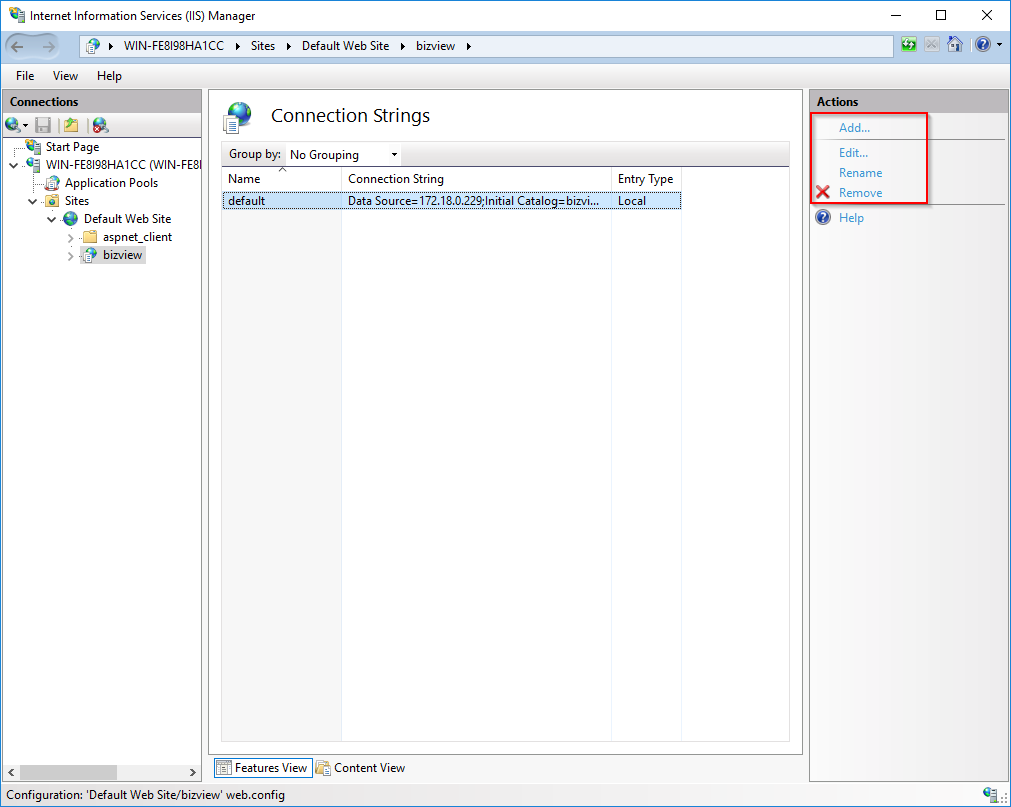Viewport: 1011px width, 807px height.
Task: Open the Help menu
Action: click(x=109, y=75)
